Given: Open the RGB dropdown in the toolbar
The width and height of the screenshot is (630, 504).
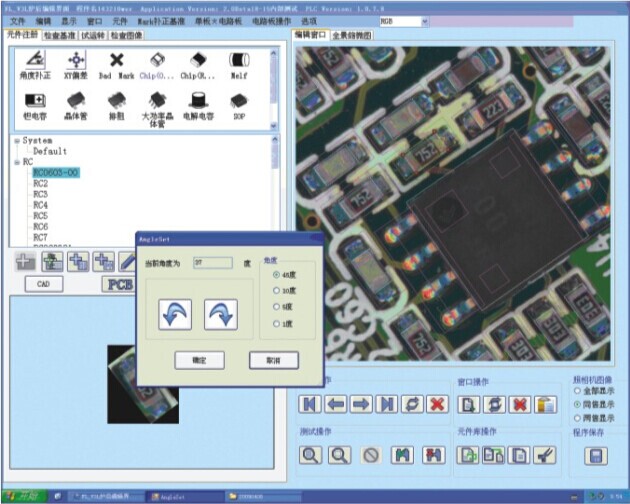Looking at the screenshot, I should [423, 20].
